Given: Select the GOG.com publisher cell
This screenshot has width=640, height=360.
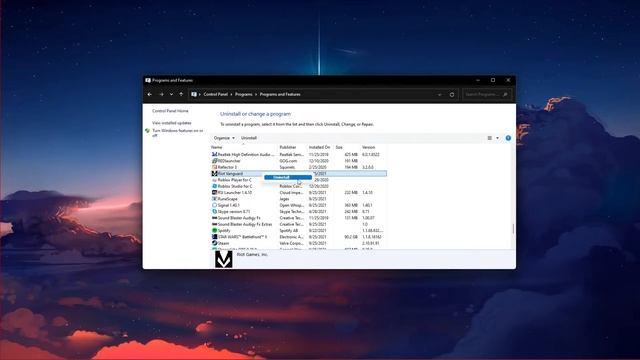Looking at the screenshot, I should [288, 161].
